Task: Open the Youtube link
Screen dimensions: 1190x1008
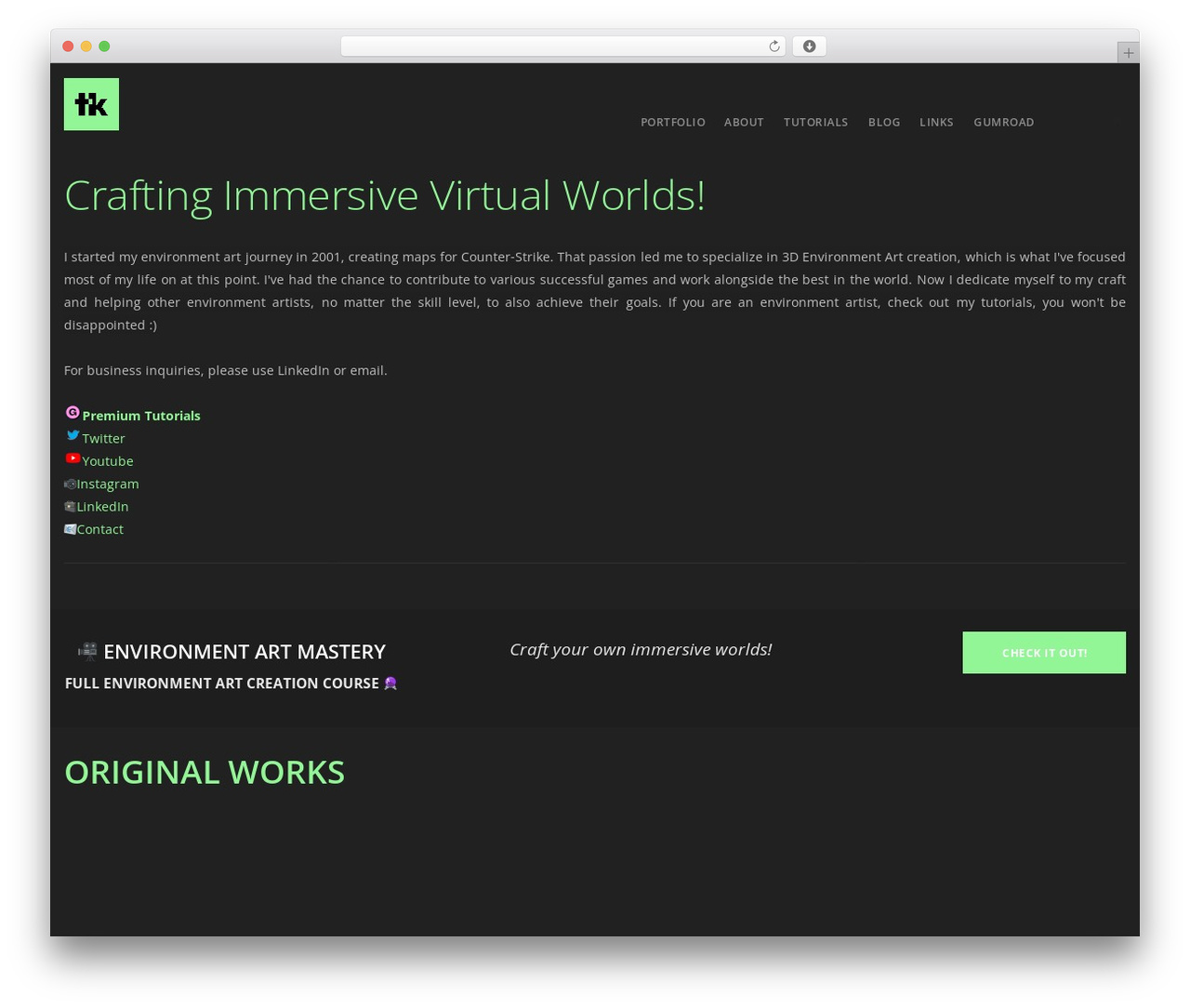Action: coord(108,461)
